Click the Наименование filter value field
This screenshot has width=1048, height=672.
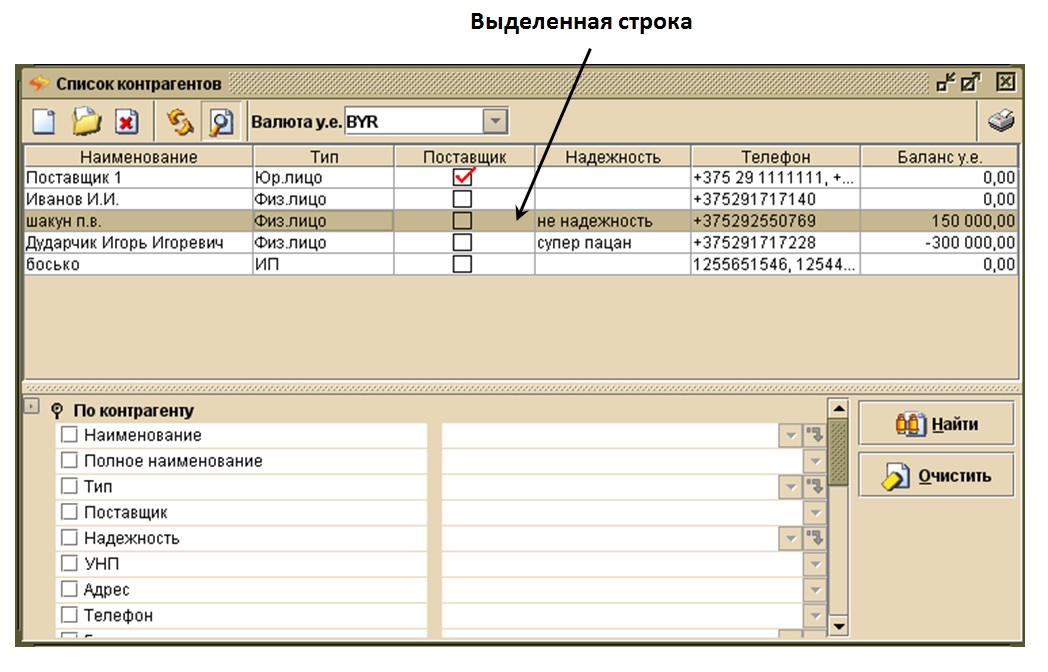tap(610, 436)
